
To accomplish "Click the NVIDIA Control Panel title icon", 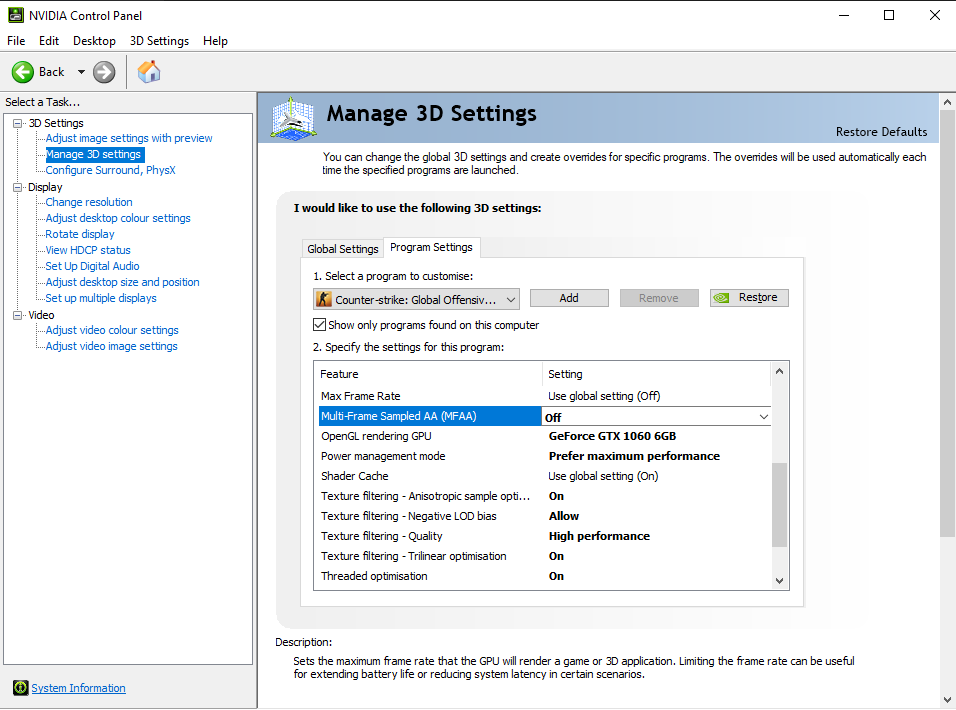I will pyautogui.click(x=13, y=15).
